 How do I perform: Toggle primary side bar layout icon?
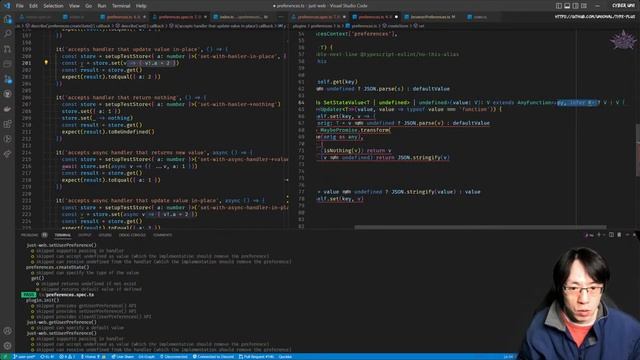pos(559,6)
